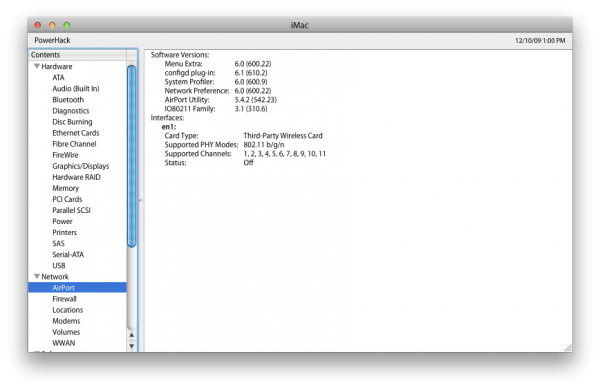Click the en1 interface label
This screenshot has width=600, height=390.
point(169,127)
